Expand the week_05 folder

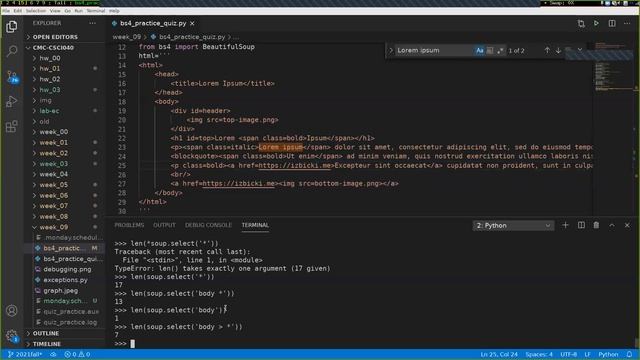[x=53, y=184]
